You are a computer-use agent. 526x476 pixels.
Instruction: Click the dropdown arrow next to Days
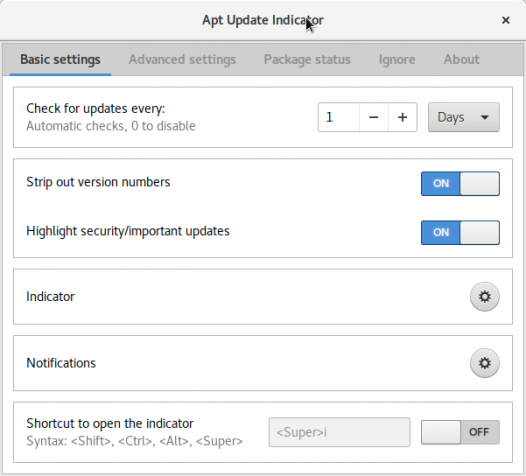click(x=484, y=117)
